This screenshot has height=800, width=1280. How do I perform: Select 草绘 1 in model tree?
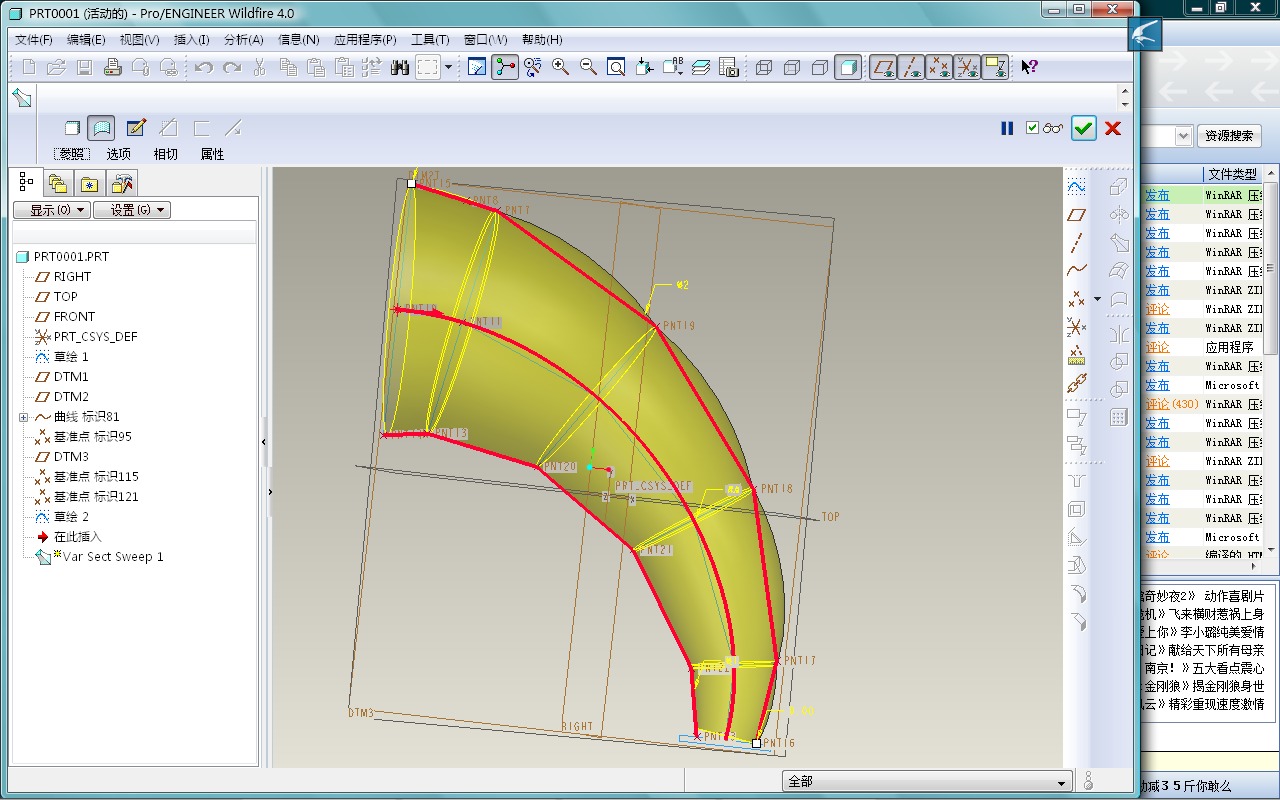tap(71, 357)
